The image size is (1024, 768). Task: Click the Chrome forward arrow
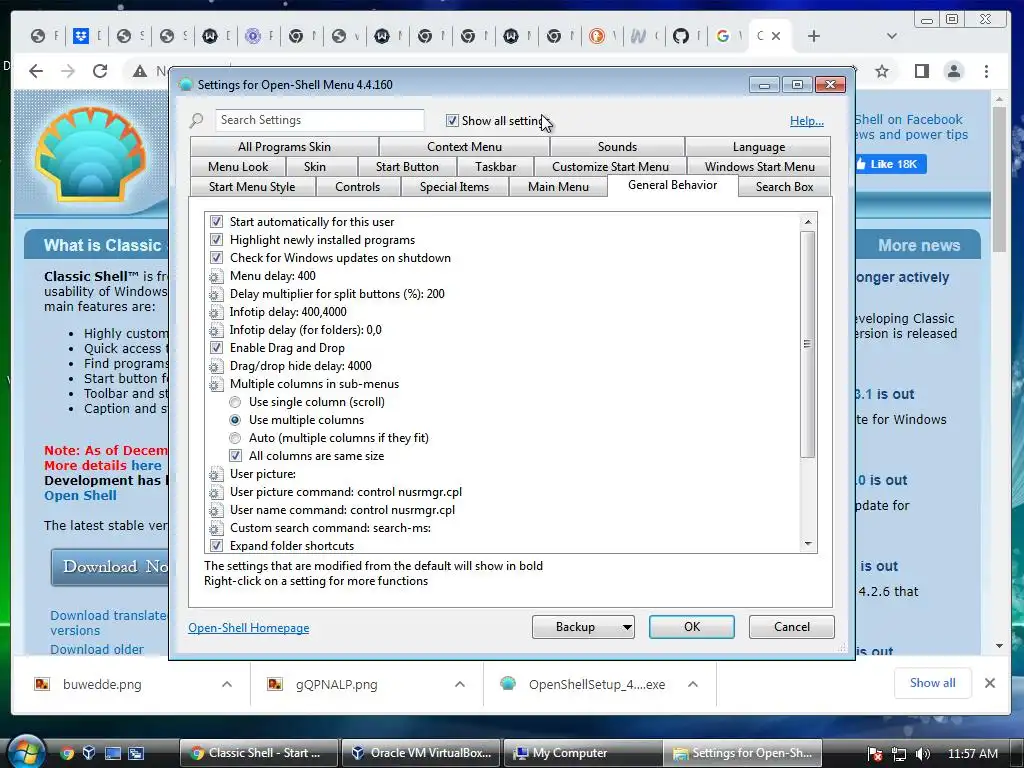tap(68, 71)
